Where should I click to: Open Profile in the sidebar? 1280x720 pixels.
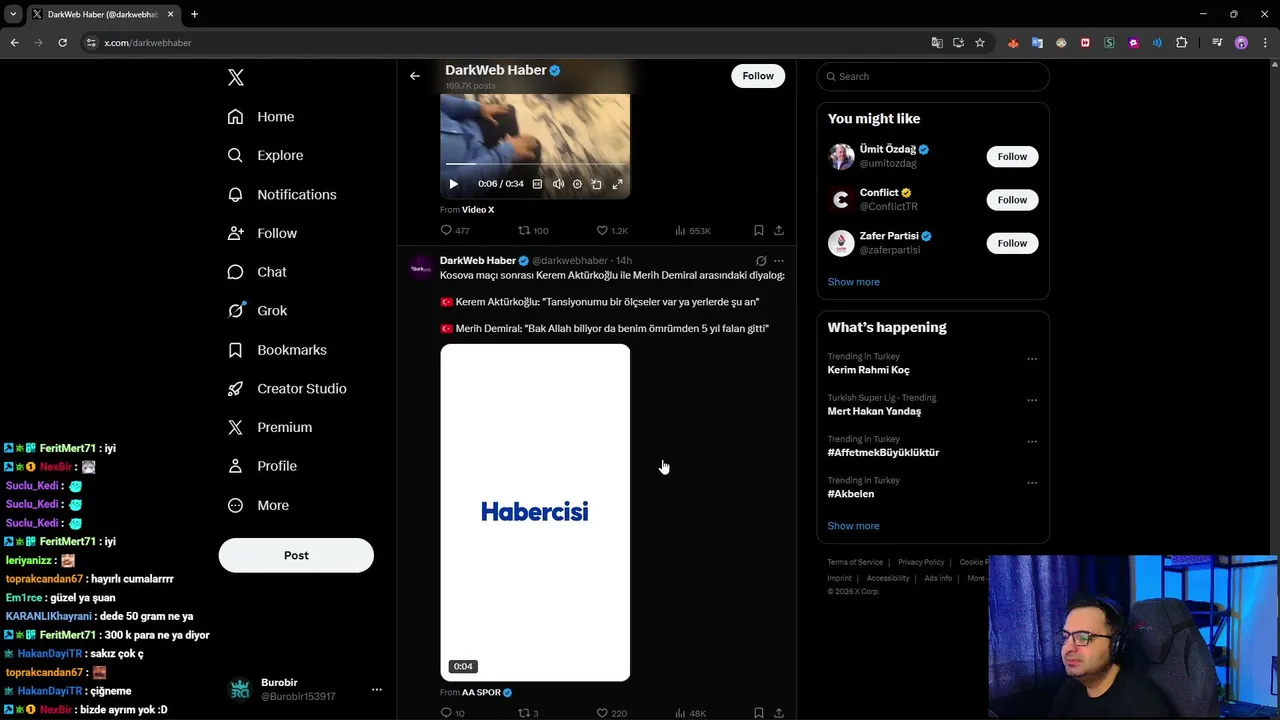(x=262, y=466)
